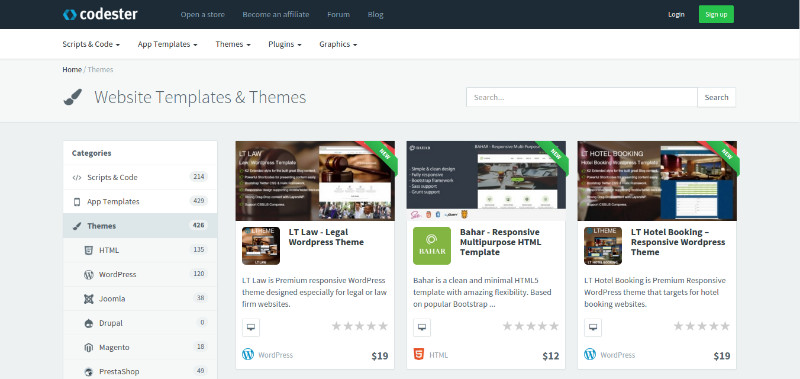Filter themes by Drupal subcategory

(x=140, y=323)
